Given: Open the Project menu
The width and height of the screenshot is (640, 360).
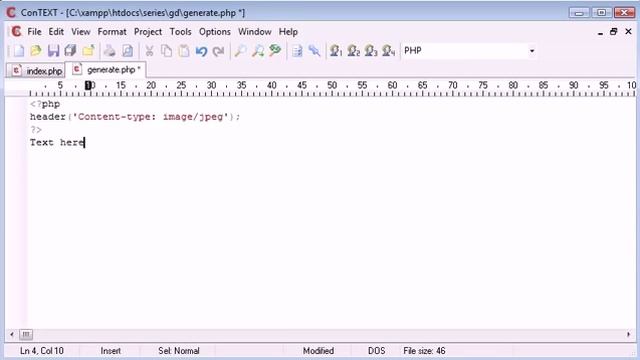Looking at the screenshot, I should (148, 32).
